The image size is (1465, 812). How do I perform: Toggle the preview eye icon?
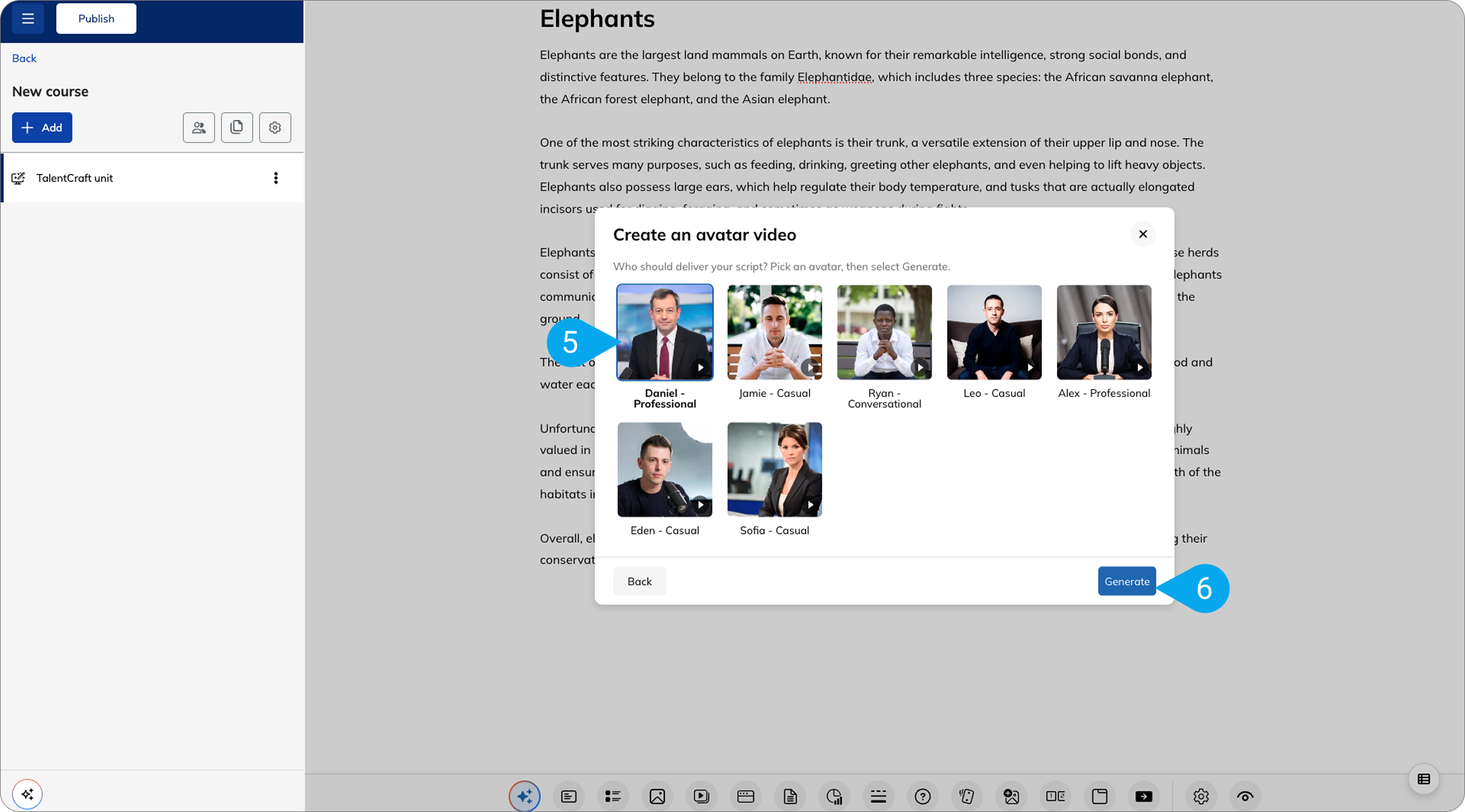click(1245, 796)
